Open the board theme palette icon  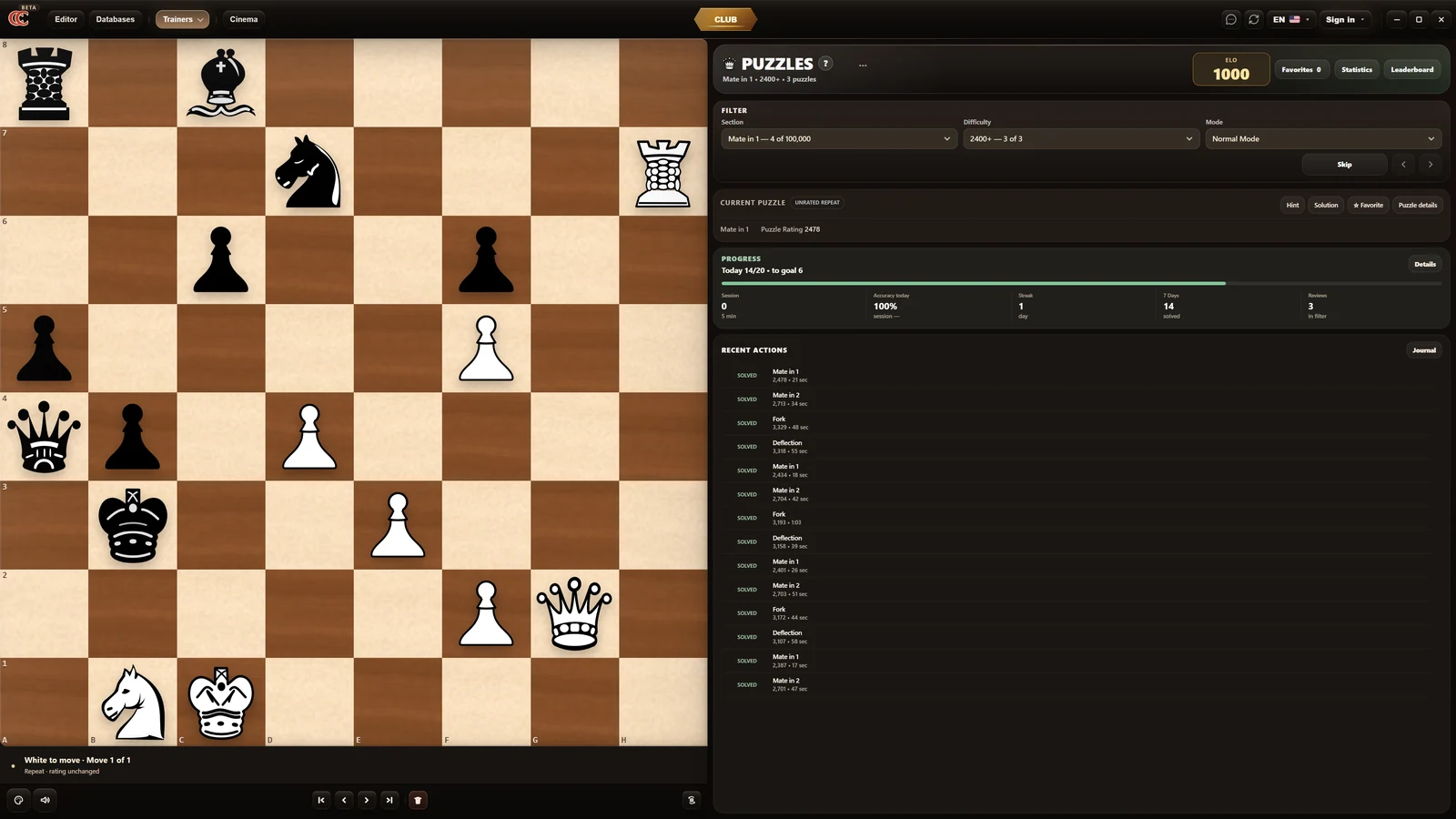pyautogui.click(x=18, y=800)
